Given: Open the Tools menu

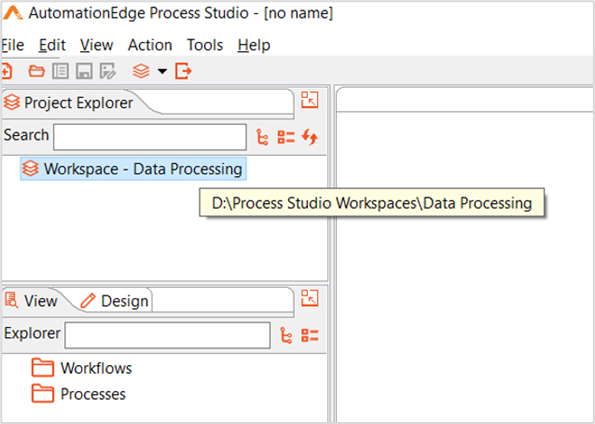Looking at the screenshot, I should [205, 45].
